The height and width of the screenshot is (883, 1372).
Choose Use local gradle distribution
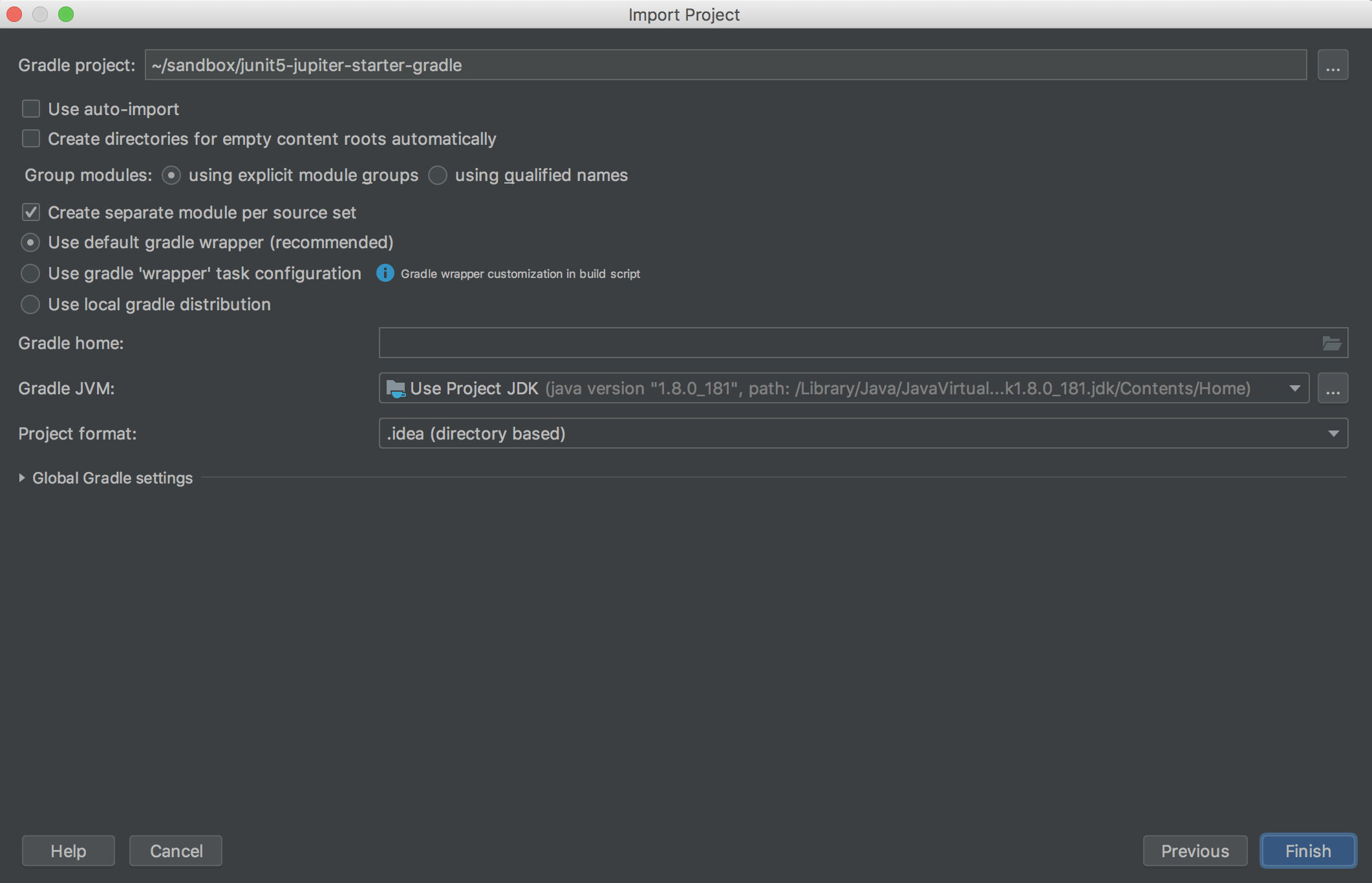(30, 304)
